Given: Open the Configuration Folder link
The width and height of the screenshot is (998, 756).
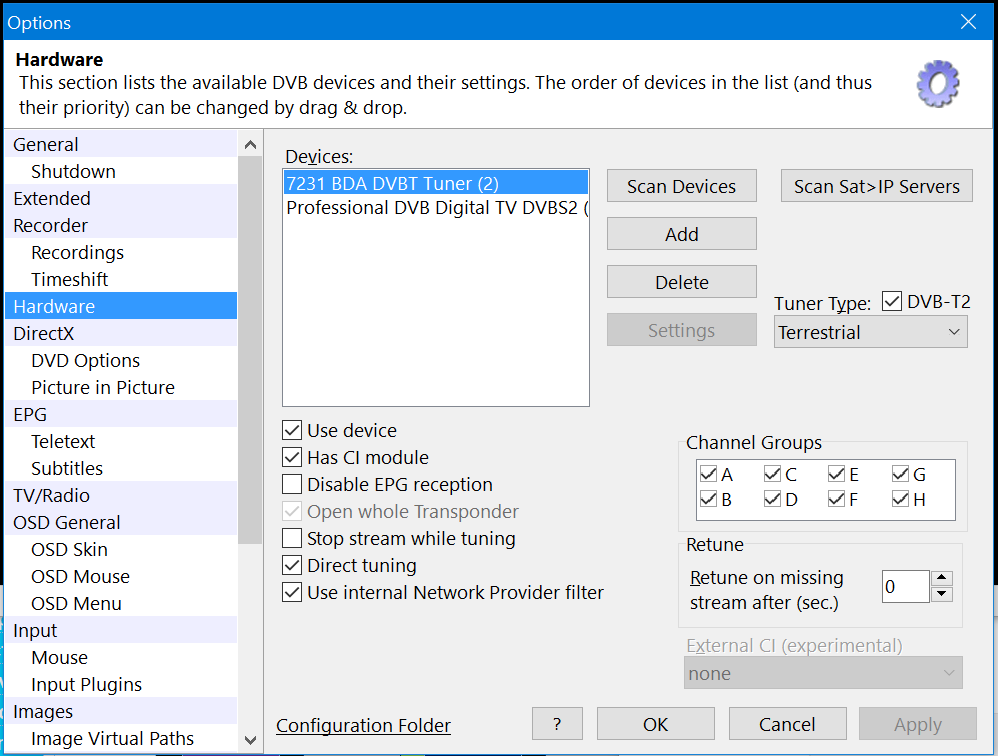Looking at the screenshot, I should [363, 726].
